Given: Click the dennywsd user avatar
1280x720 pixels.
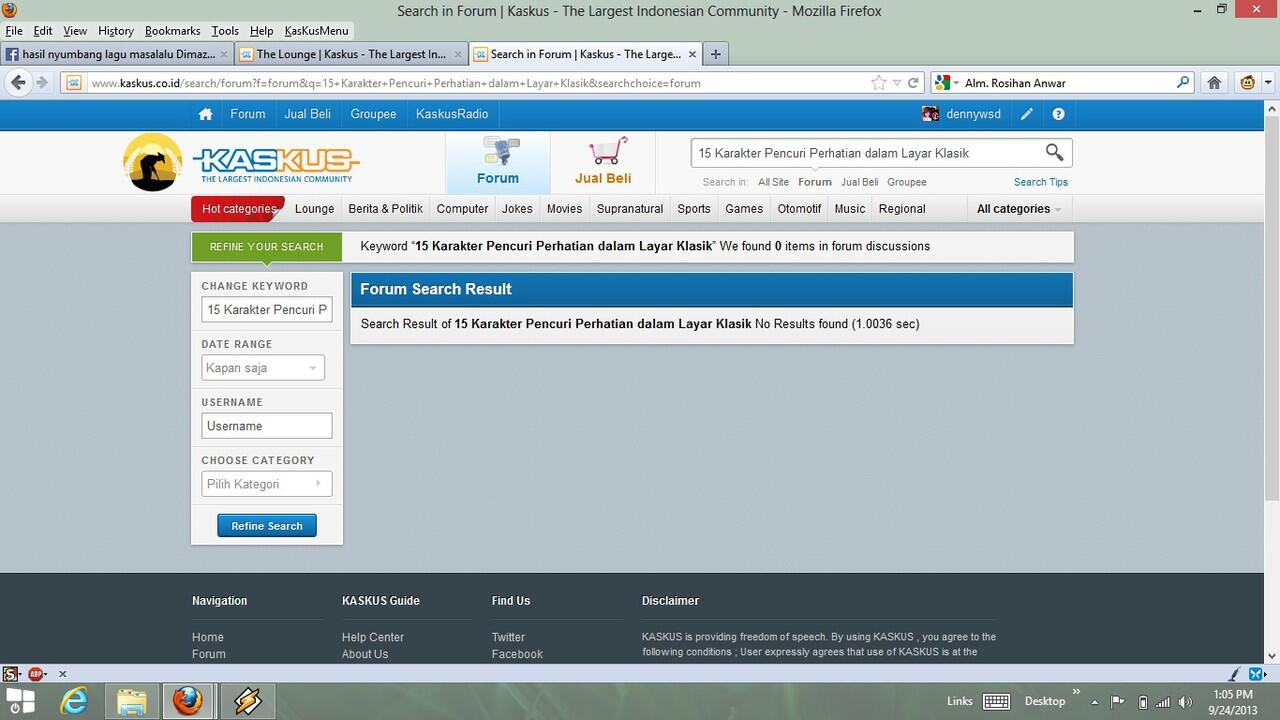Looking at the screenshot, I should tap(930, 114).
